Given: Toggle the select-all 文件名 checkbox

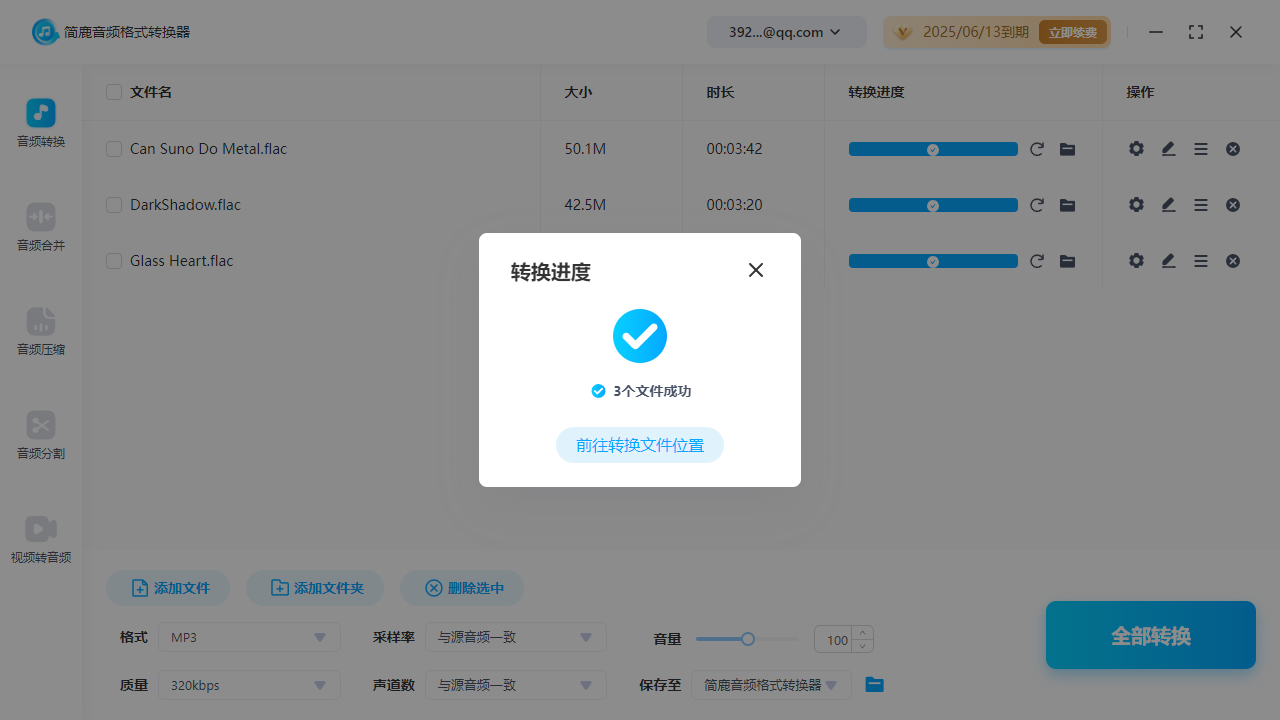Looking at the screenshot, I should 114,92.
